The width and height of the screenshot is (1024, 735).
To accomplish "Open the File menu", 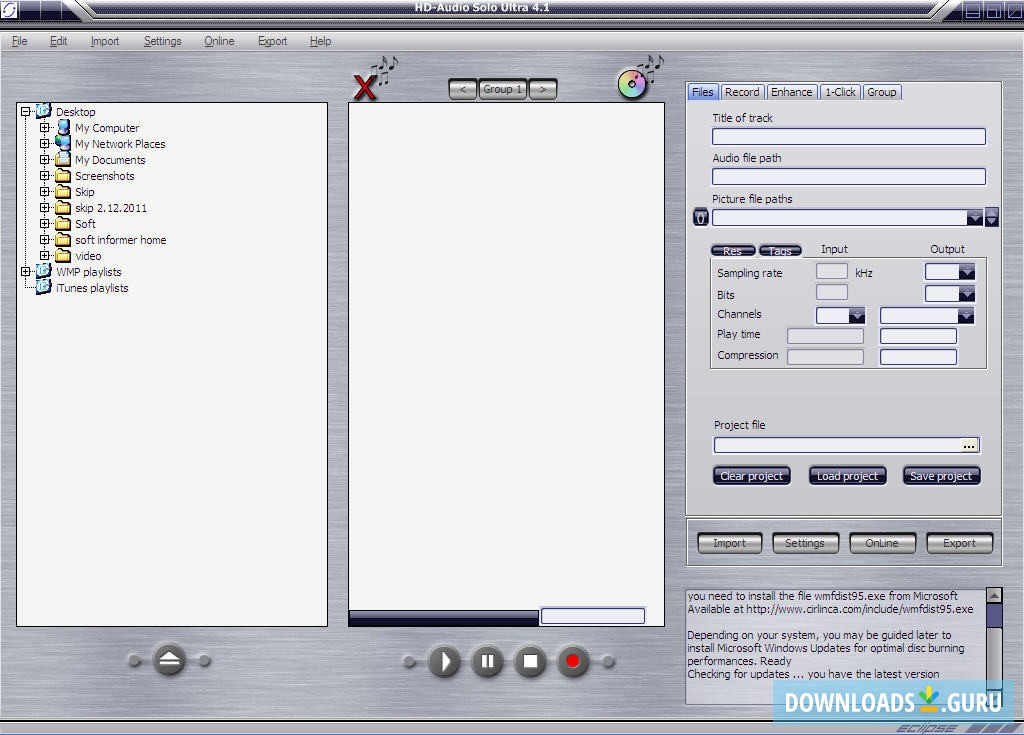I will click(20, 41).
